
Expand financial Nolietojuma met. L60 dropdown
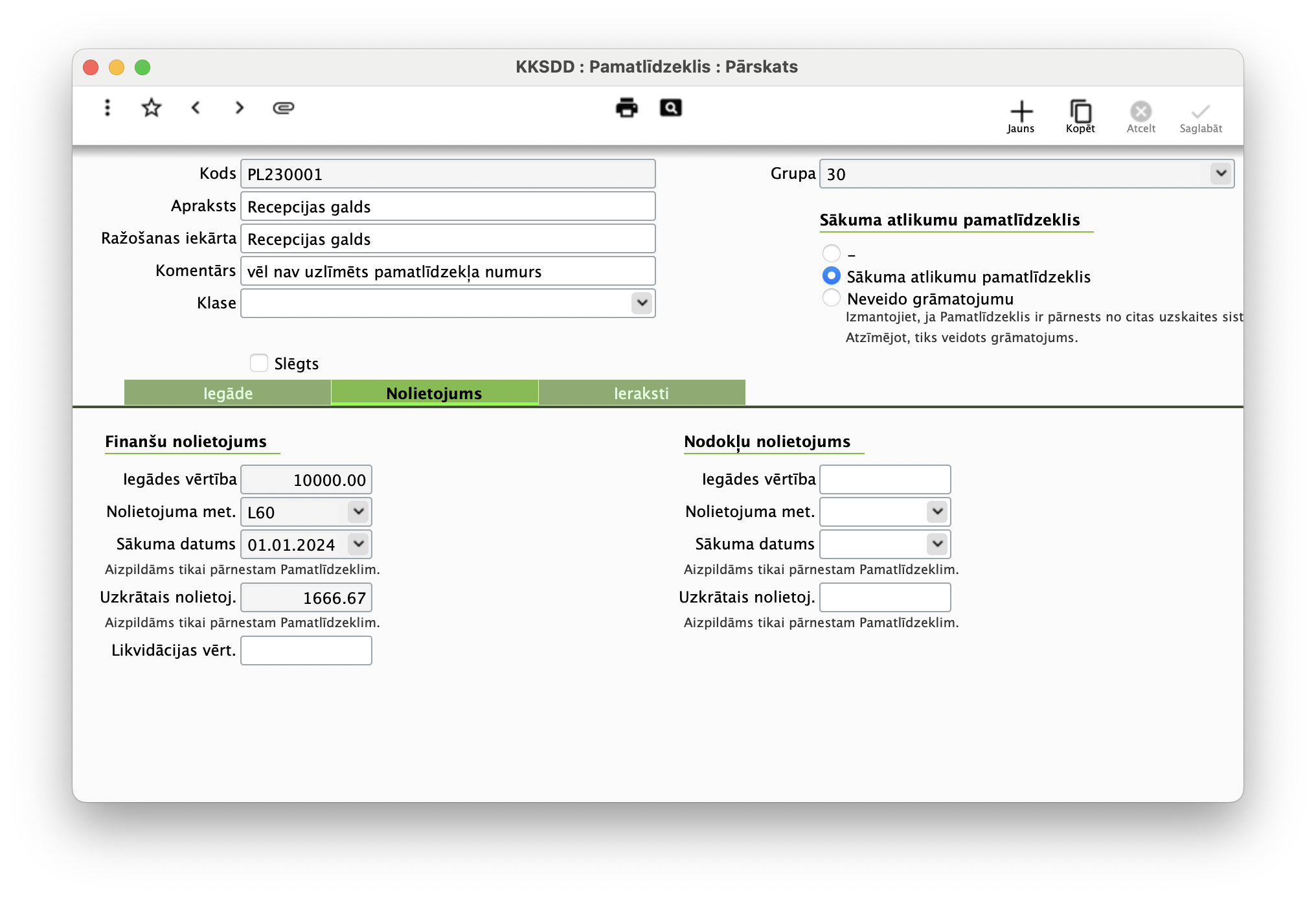(x=358, y=512)
